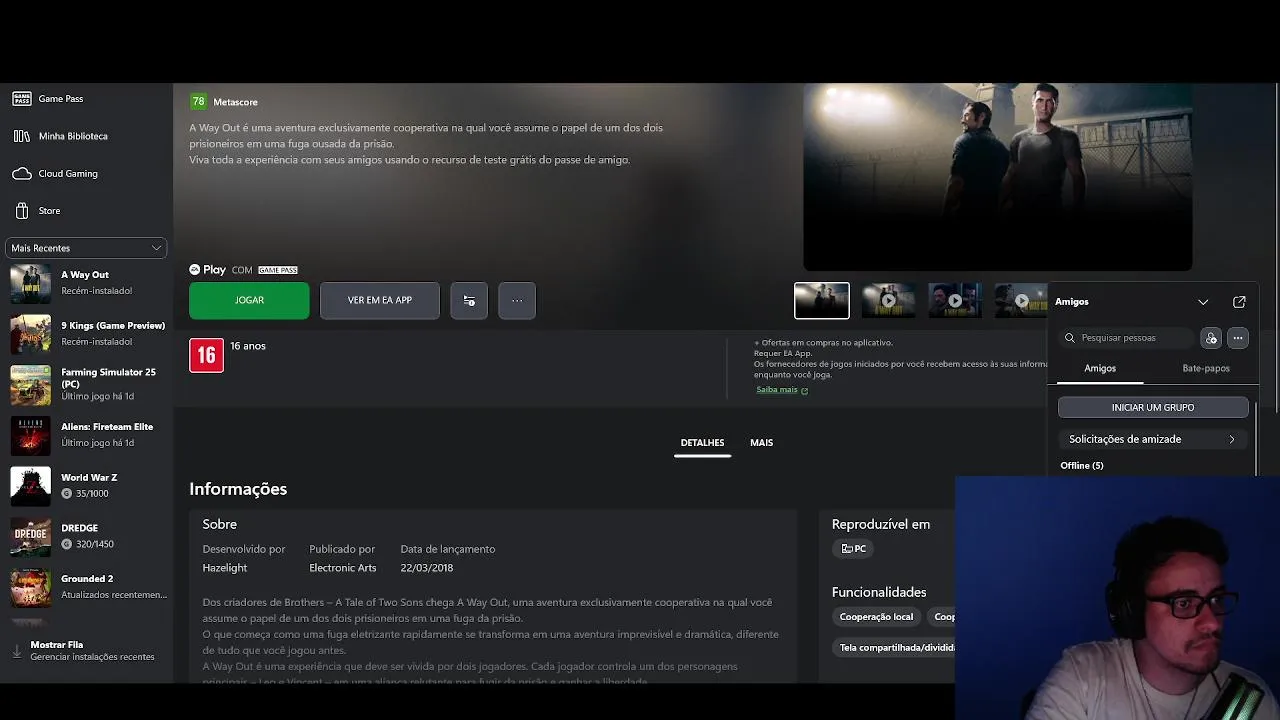This screenshot has width=1280, height=720.
Task: Click INICIAR UM GRUPO button
Action: click(1153, 408)
